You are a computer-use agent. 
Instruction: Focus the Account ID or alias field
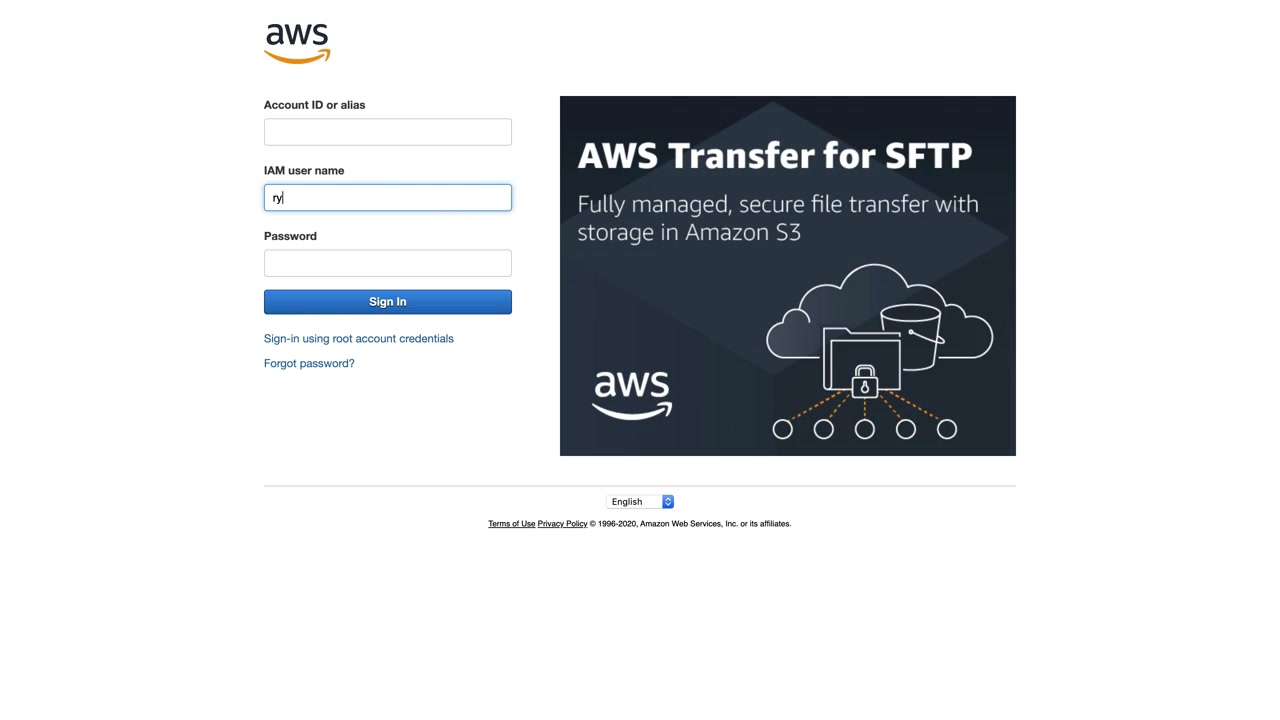(x=388, y=132)
